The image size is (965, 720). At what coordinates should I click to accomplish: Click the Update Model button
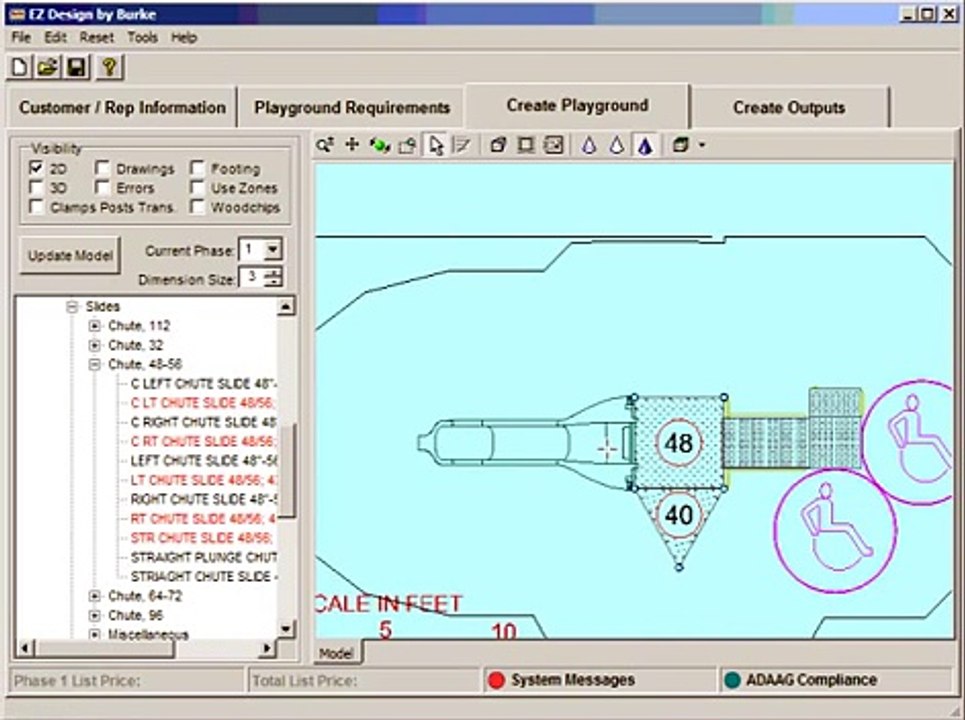(x=70, y=255)
